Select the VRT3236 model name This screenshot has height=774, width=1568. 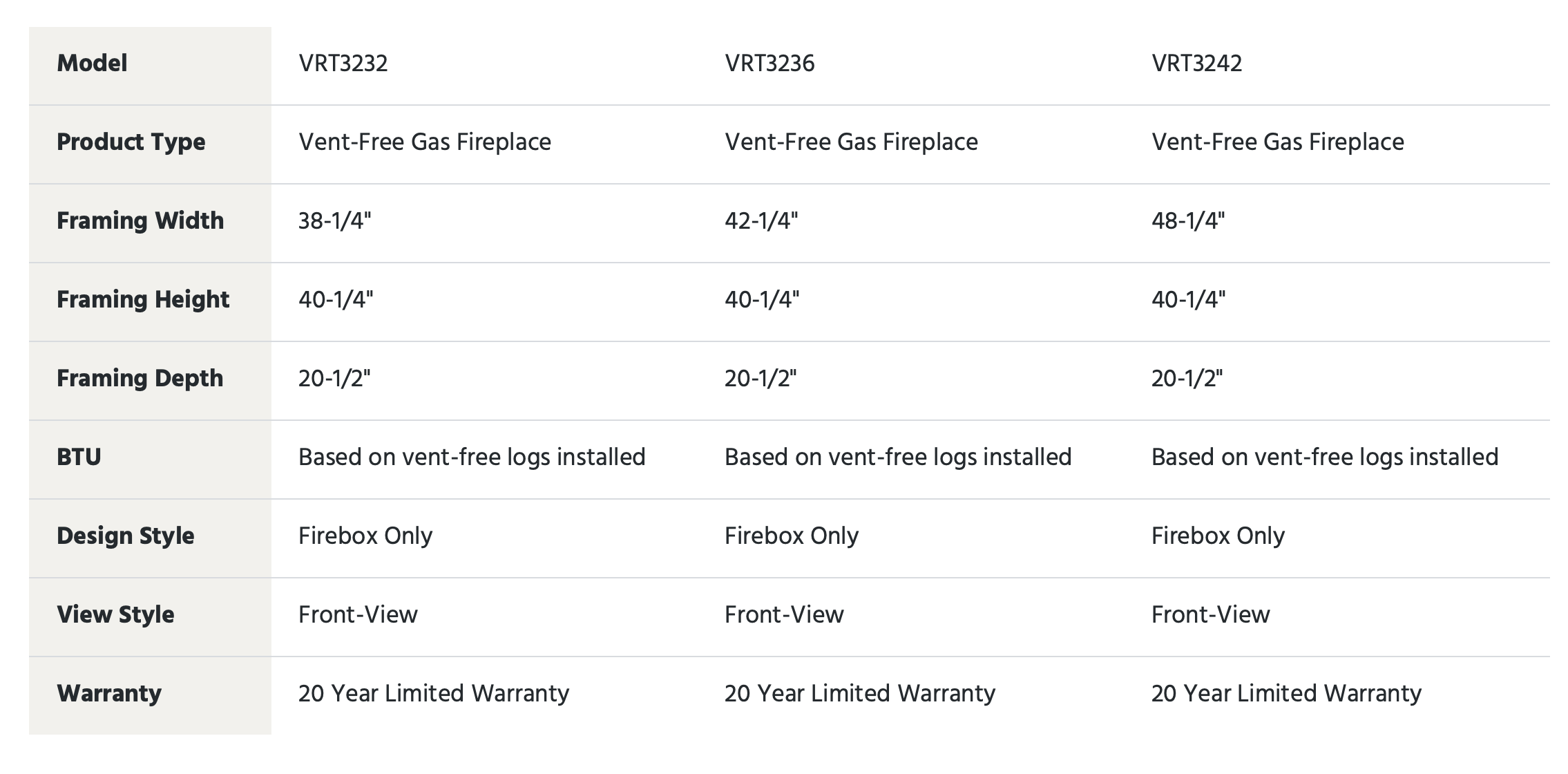tap(769, 64)
